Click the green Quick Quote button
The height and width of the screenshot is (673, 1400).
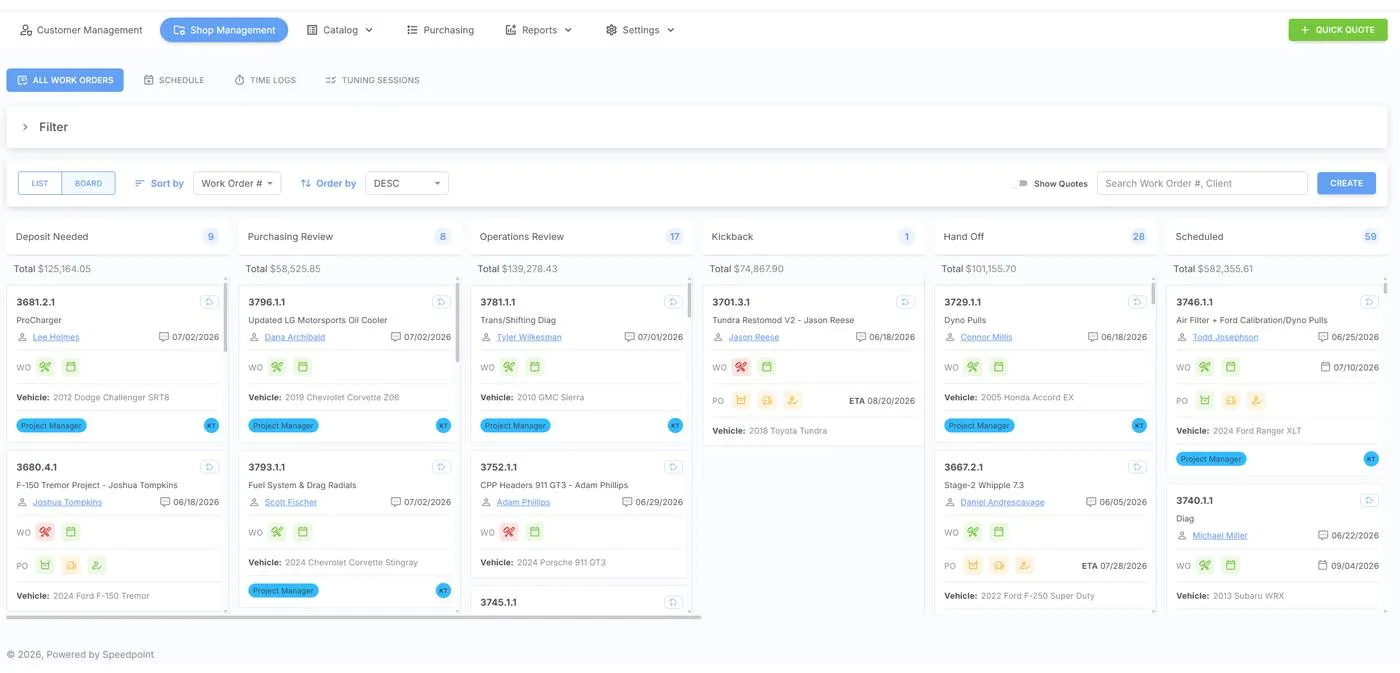1338,30
